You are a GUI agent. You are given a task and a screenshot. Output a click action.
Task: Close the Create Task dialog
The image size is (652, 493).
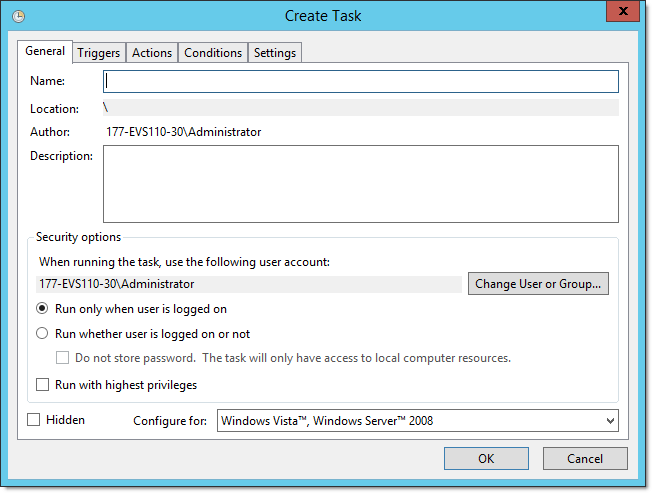point(621,13)
